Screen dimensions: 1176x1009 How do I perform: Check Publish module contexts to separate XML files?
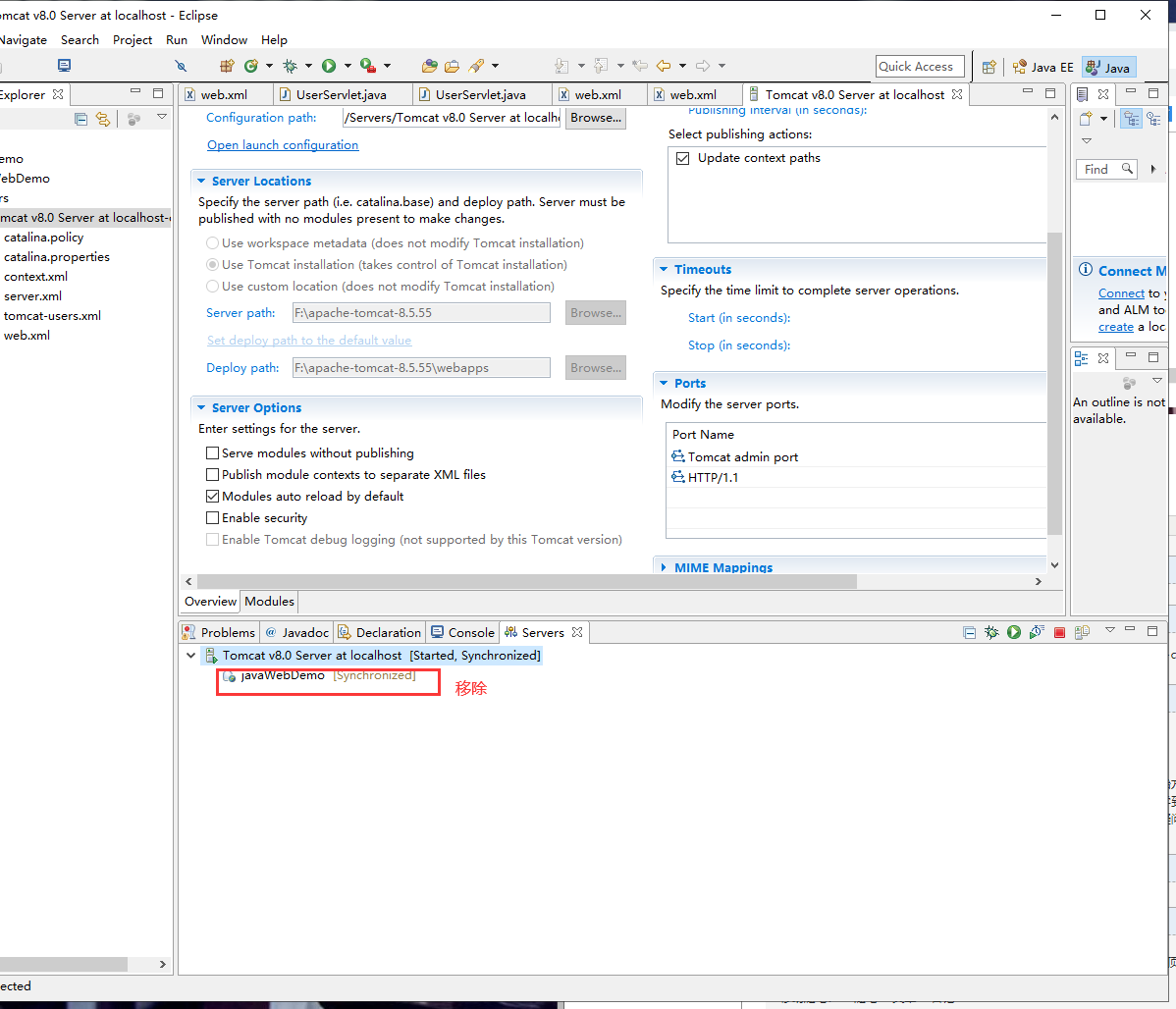[212, 475]
